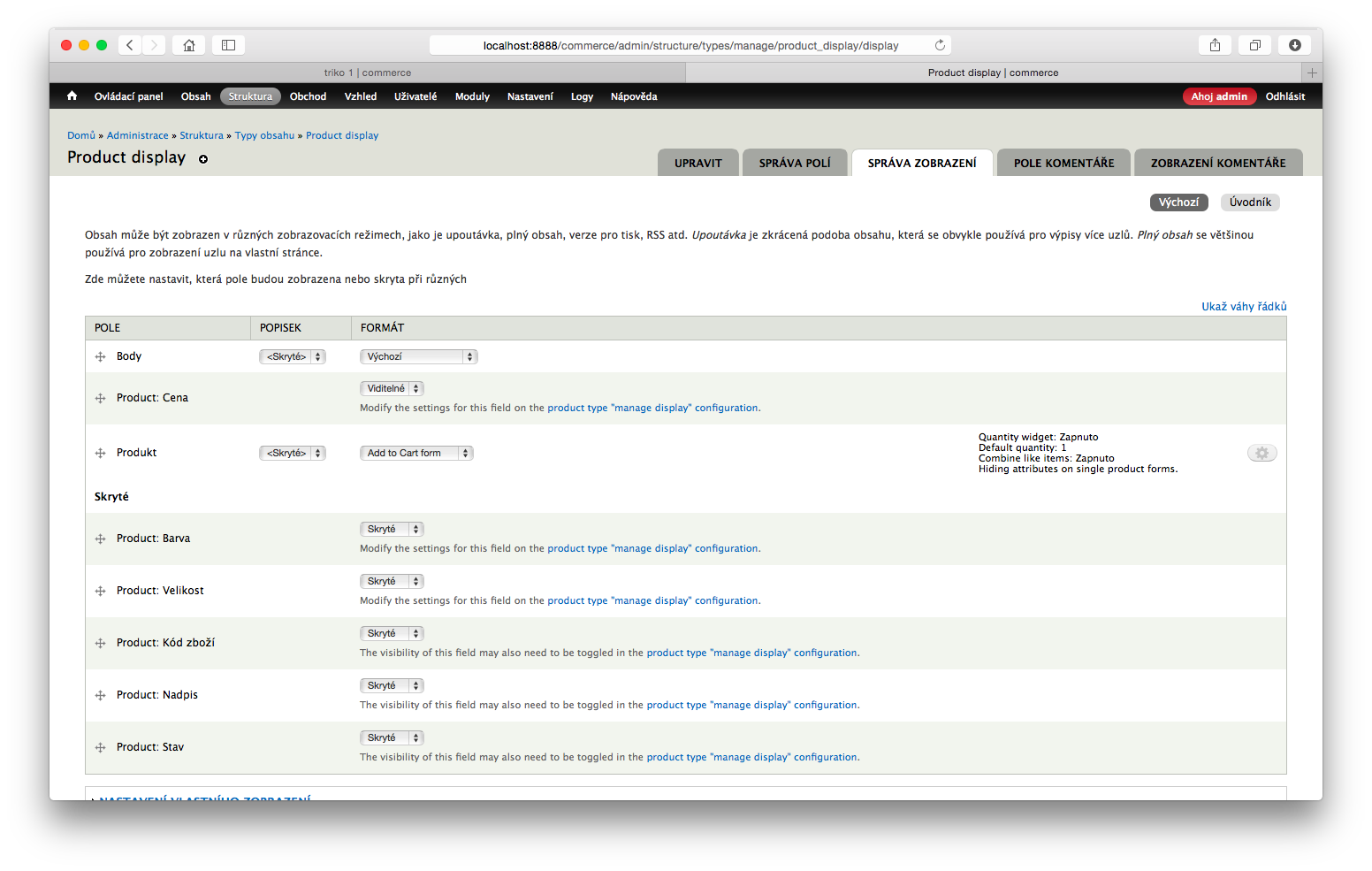Click the browser share icon

[1215, 45]
